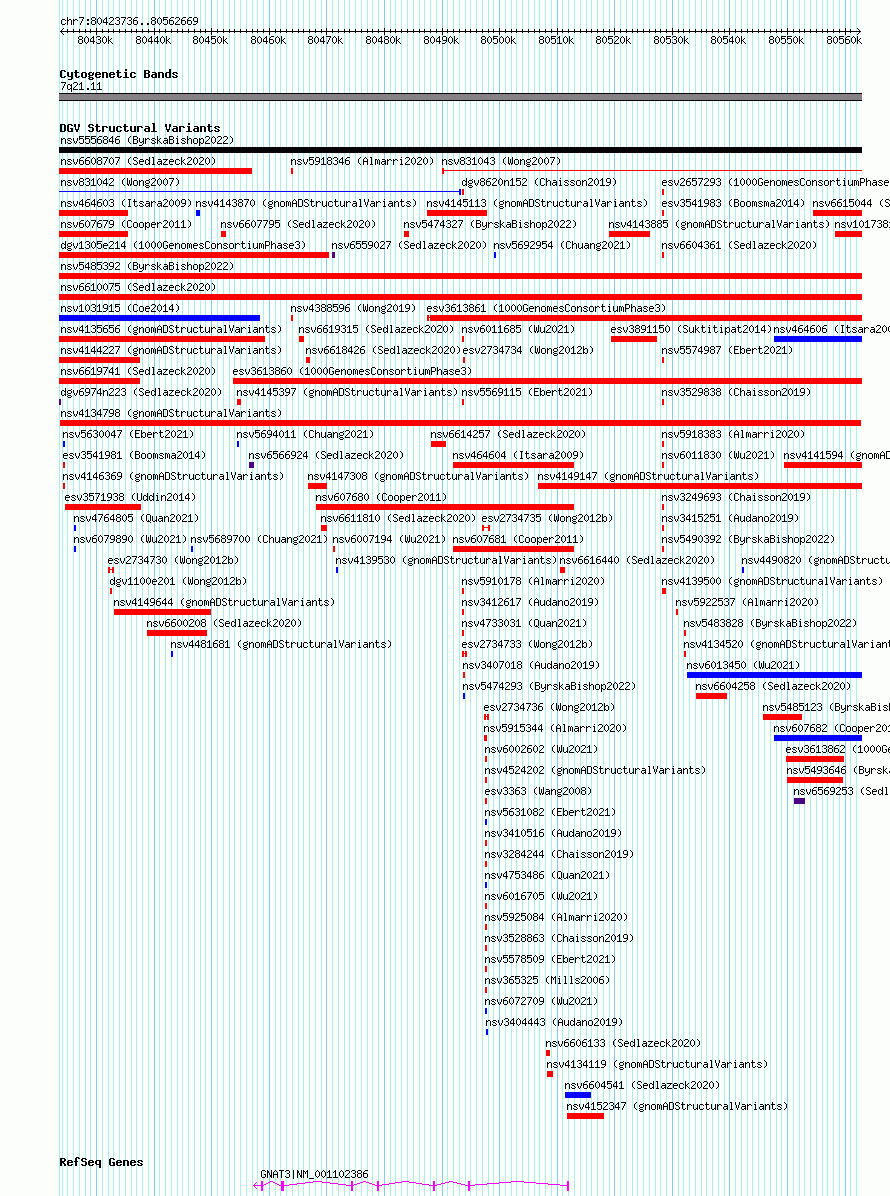
Task: Open variant nsv4134798 (gnomADStructuralVariants)
Action: [x=171, y=413]
